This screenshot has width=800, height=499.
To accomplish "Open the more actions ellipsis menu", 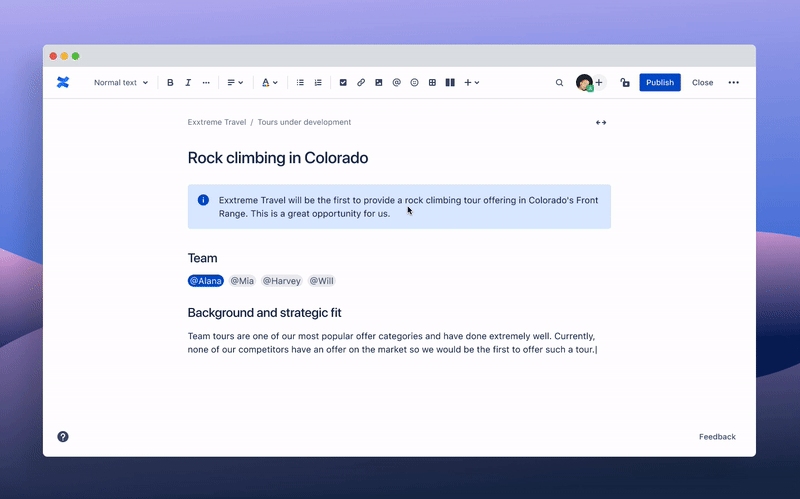I will pos(734,82).
